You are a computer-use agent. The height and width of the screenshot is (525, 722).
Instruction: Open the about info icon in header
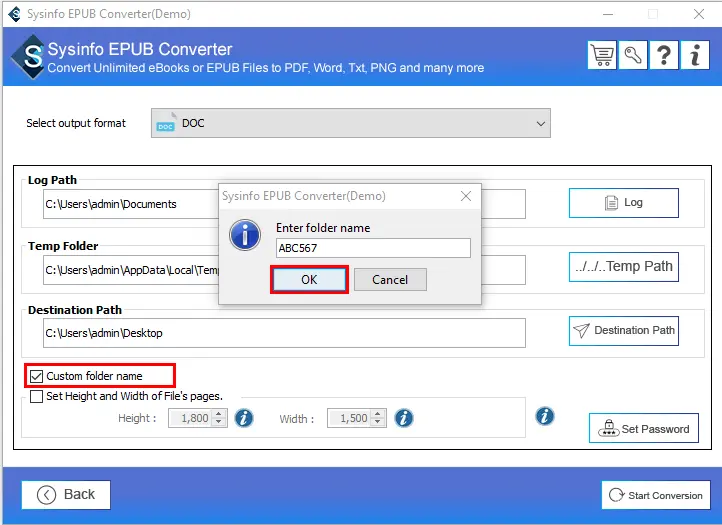pyautogui.click(x=695, y=55)
